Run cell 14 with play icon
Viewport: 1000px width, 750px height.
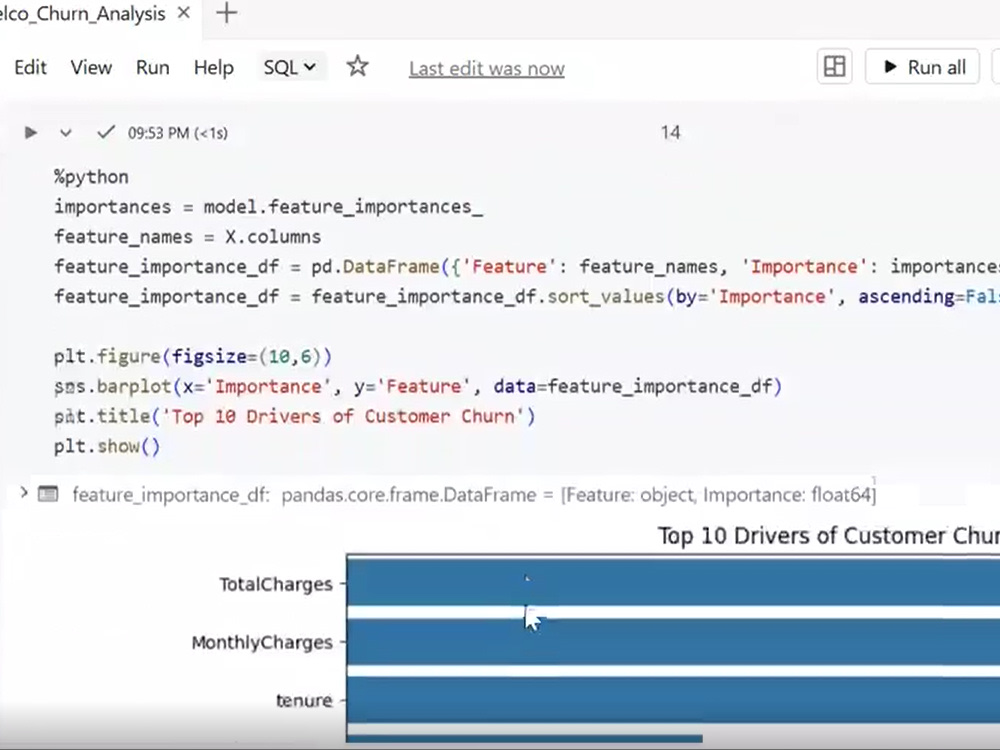click(x=30, y=133)
